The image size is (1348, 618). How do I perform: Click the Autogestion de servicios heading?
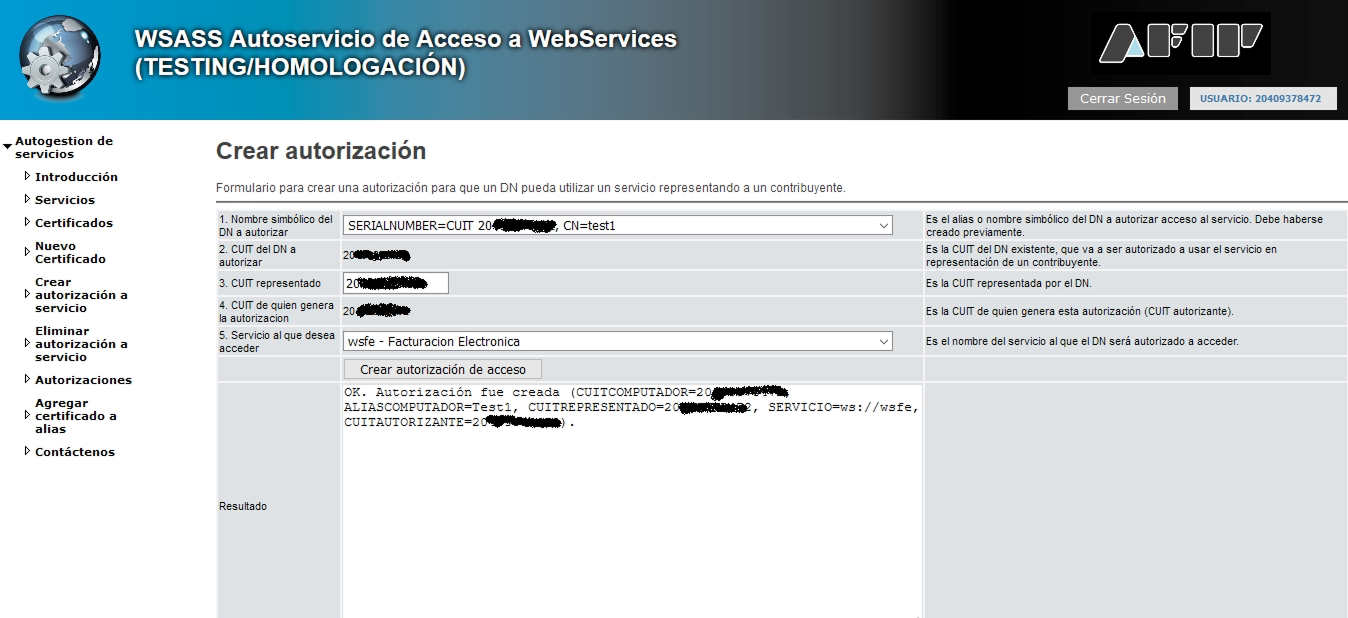[x=64, y=148]
